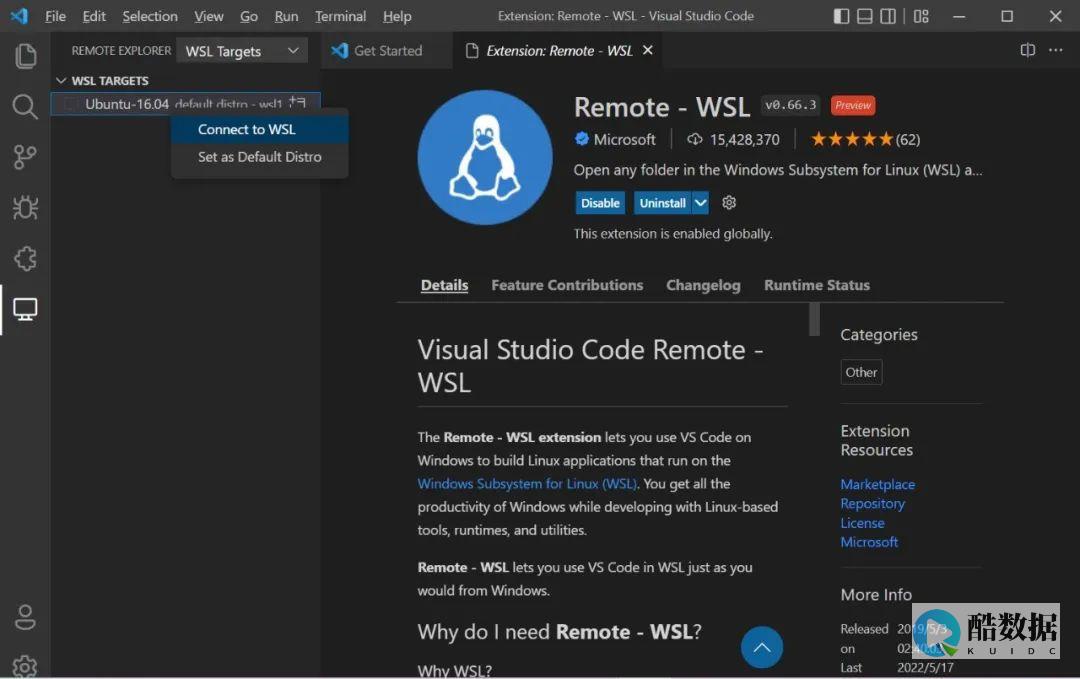Open the File menu
The height and width of the screenshot is (679, 1080).
click(x=55, y=16)
